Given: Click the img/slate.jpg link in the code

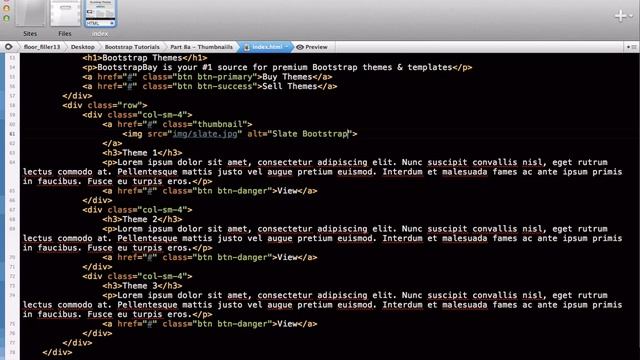Looking at the screenshot, I should tap(204, 134).
